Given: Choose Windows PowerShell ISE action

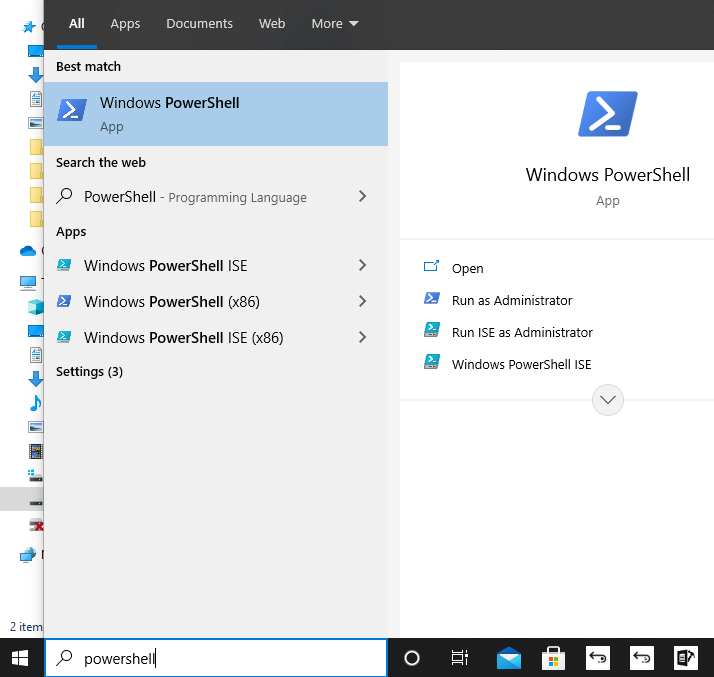Looking at the screenshot, I should [x=521, y=364].
